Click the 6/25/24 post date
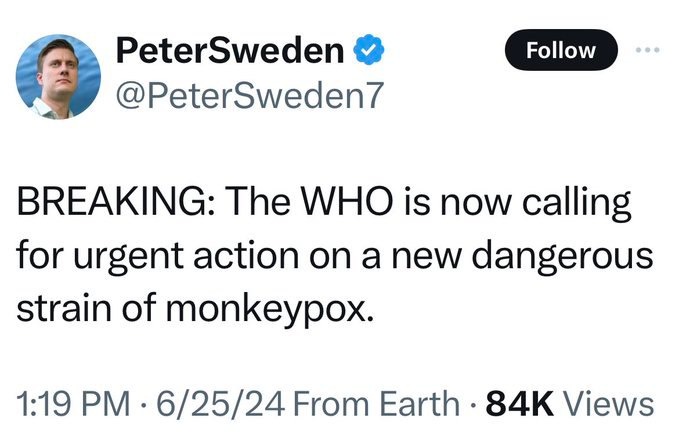 221,404
